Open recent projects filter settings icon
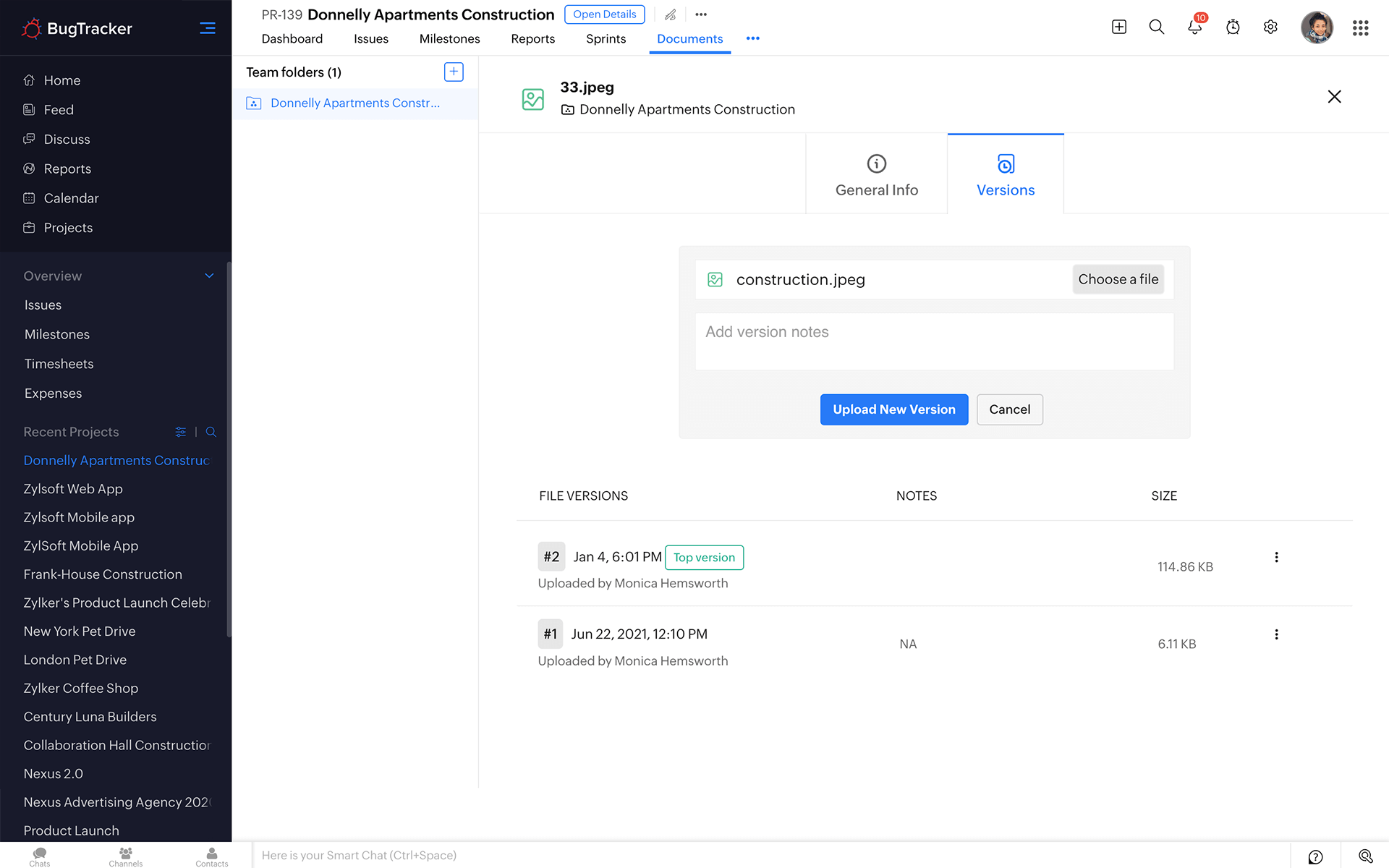 click(180, 432)
